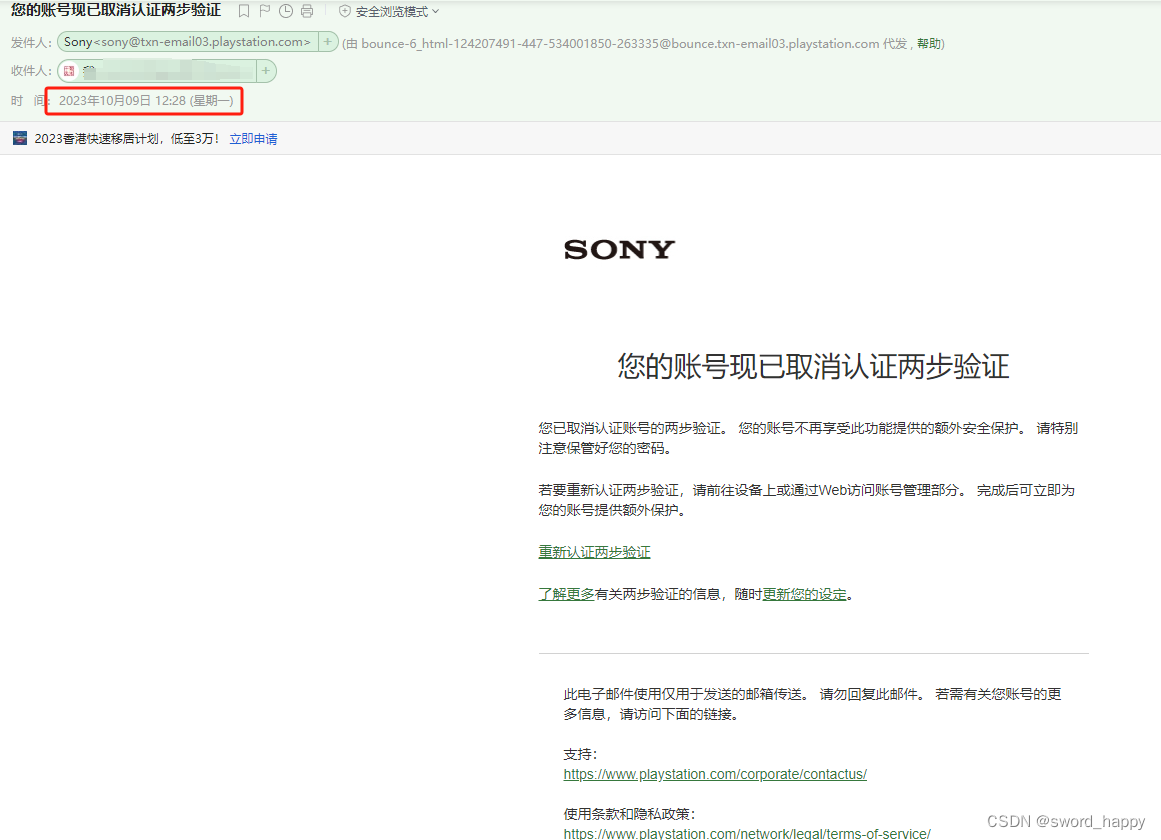
Task: Open the 重新认证两步验证 link
Action: click(595, 552)
